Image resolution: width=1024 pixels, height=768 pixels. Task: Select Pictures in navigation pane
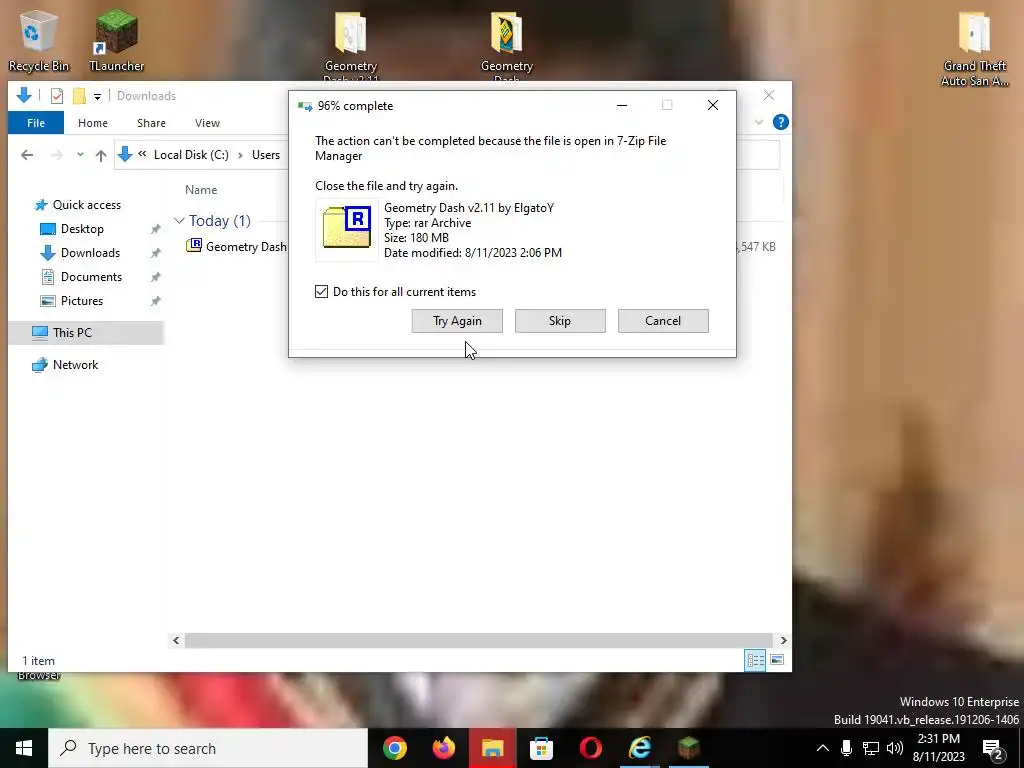(x=82, y=301)
